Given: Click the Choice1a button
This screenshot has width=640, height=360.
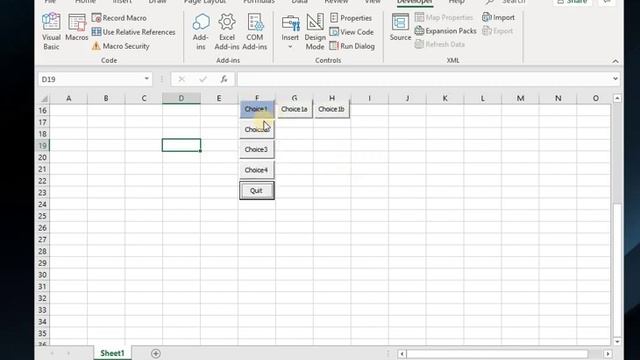Looking at the screenshot, I should pyautogui.click(x=294, y=109).
